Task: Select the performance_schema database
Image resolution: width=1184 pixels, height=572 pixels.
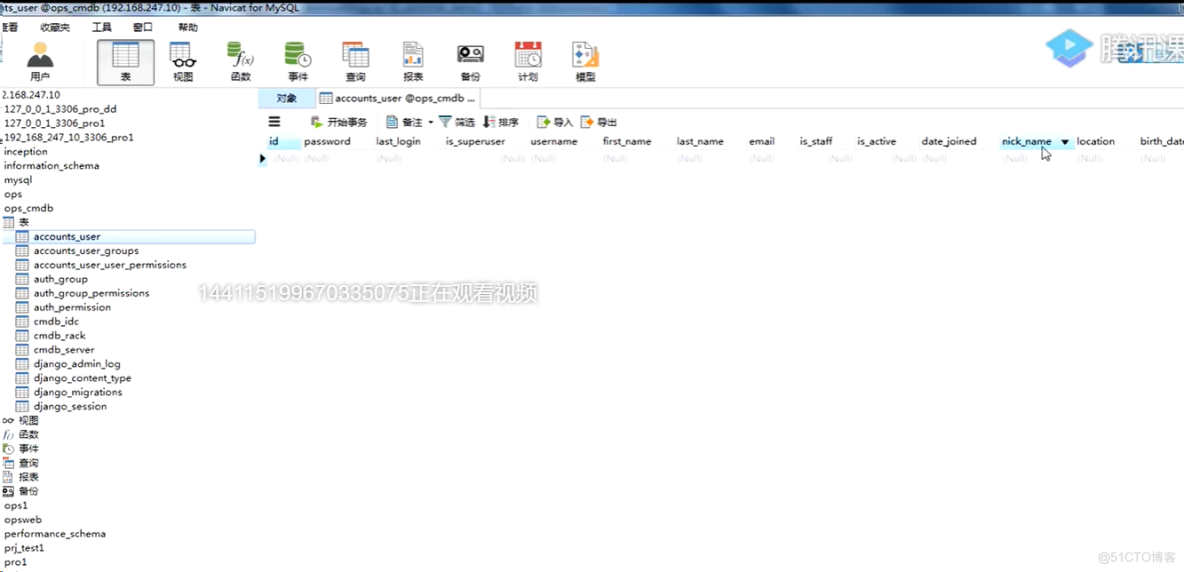Action: (x=54, y=534)
